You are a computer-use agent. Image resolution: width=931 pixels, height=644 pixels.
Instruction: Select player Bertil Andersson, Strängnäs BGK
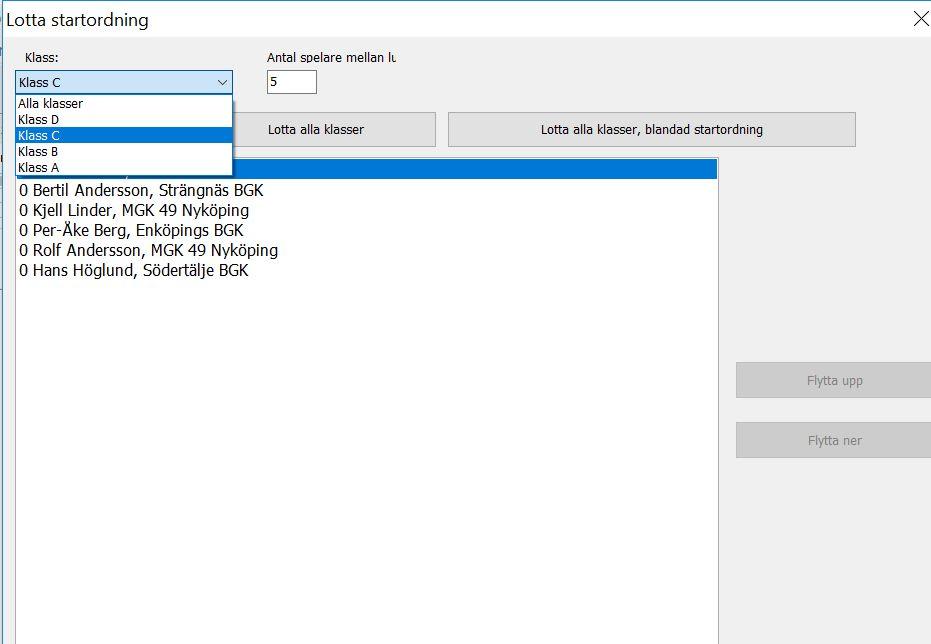(366, 191)
